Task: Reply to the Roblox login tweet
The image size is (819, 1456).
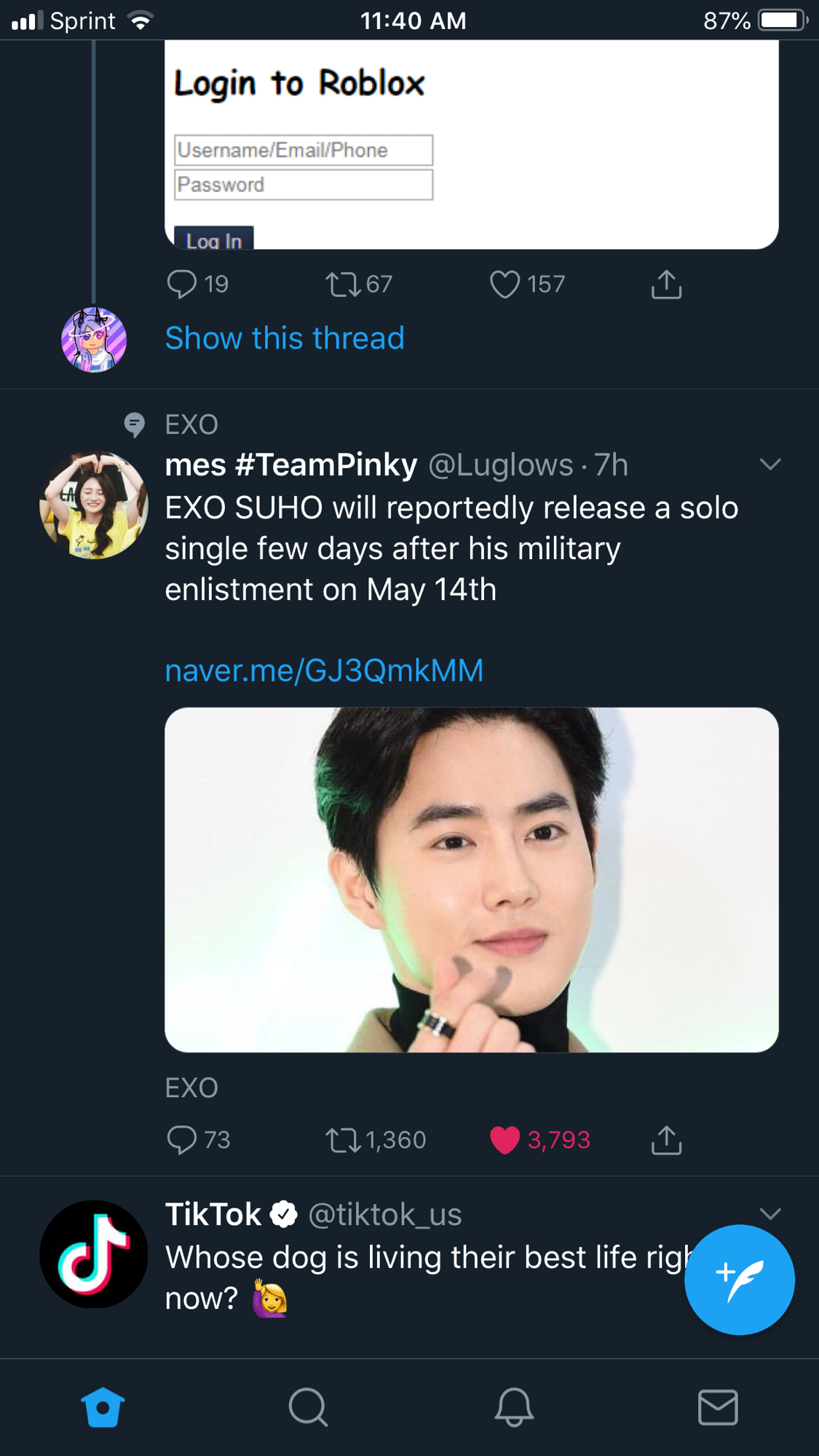Action: pos(197,284)
